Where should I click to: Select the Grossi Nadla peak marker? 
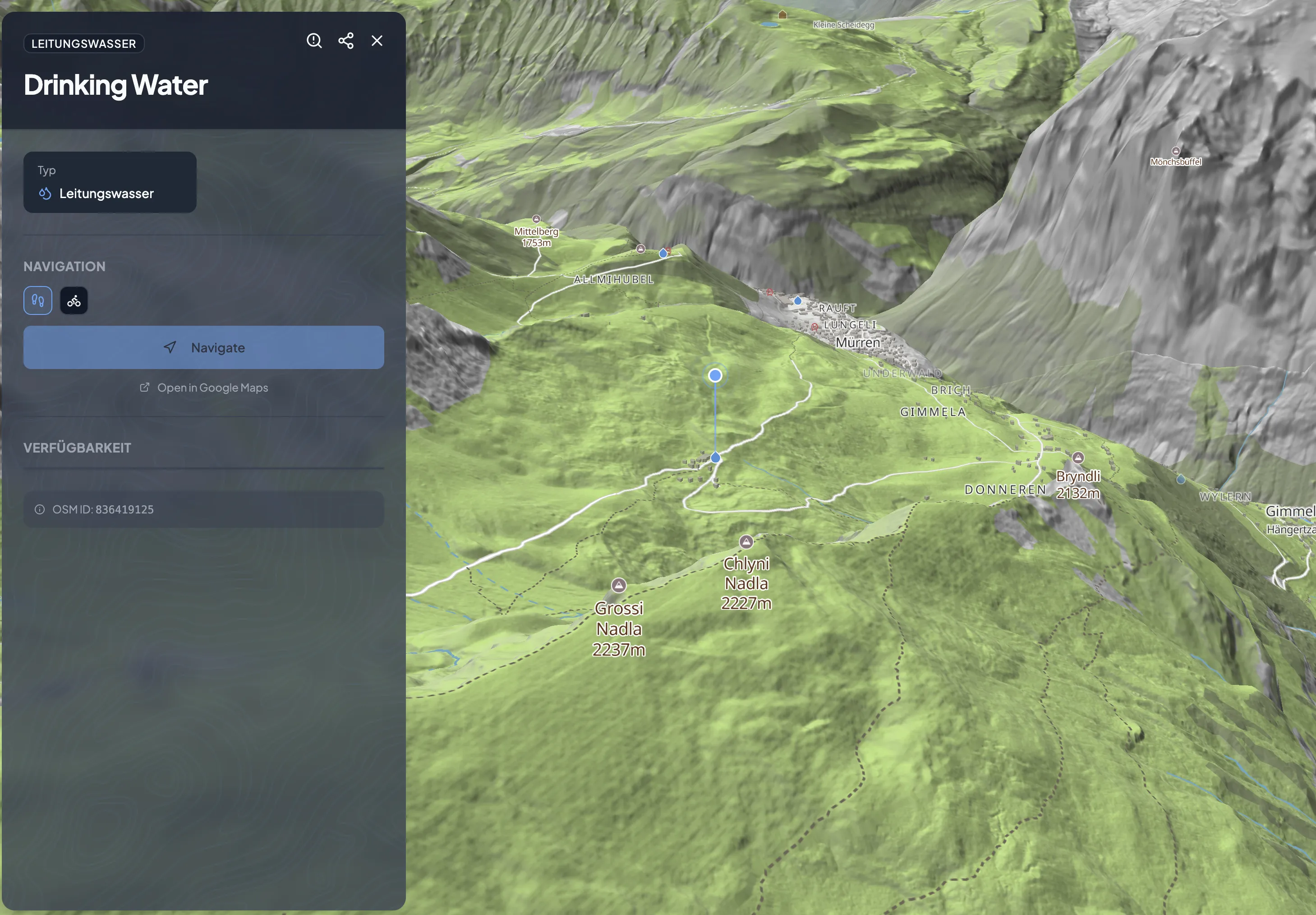pyautogui.click(x=618, y=585)
